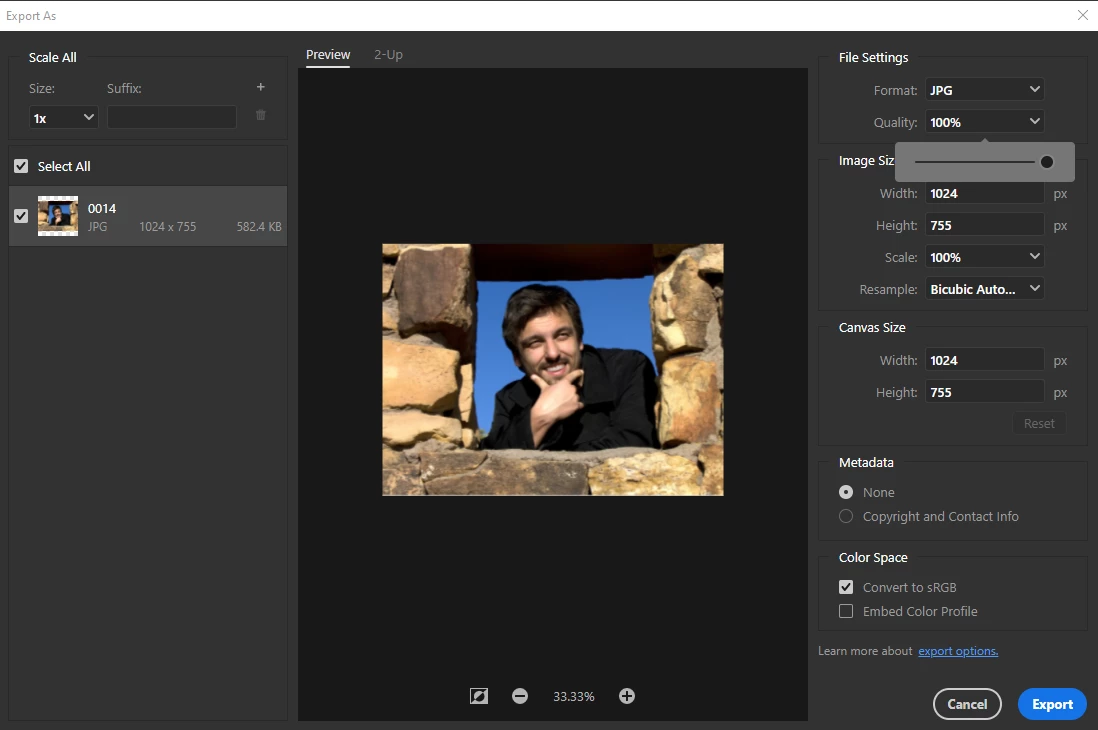Click the Export button
1098x730 pixels.
coord(1052,704)
